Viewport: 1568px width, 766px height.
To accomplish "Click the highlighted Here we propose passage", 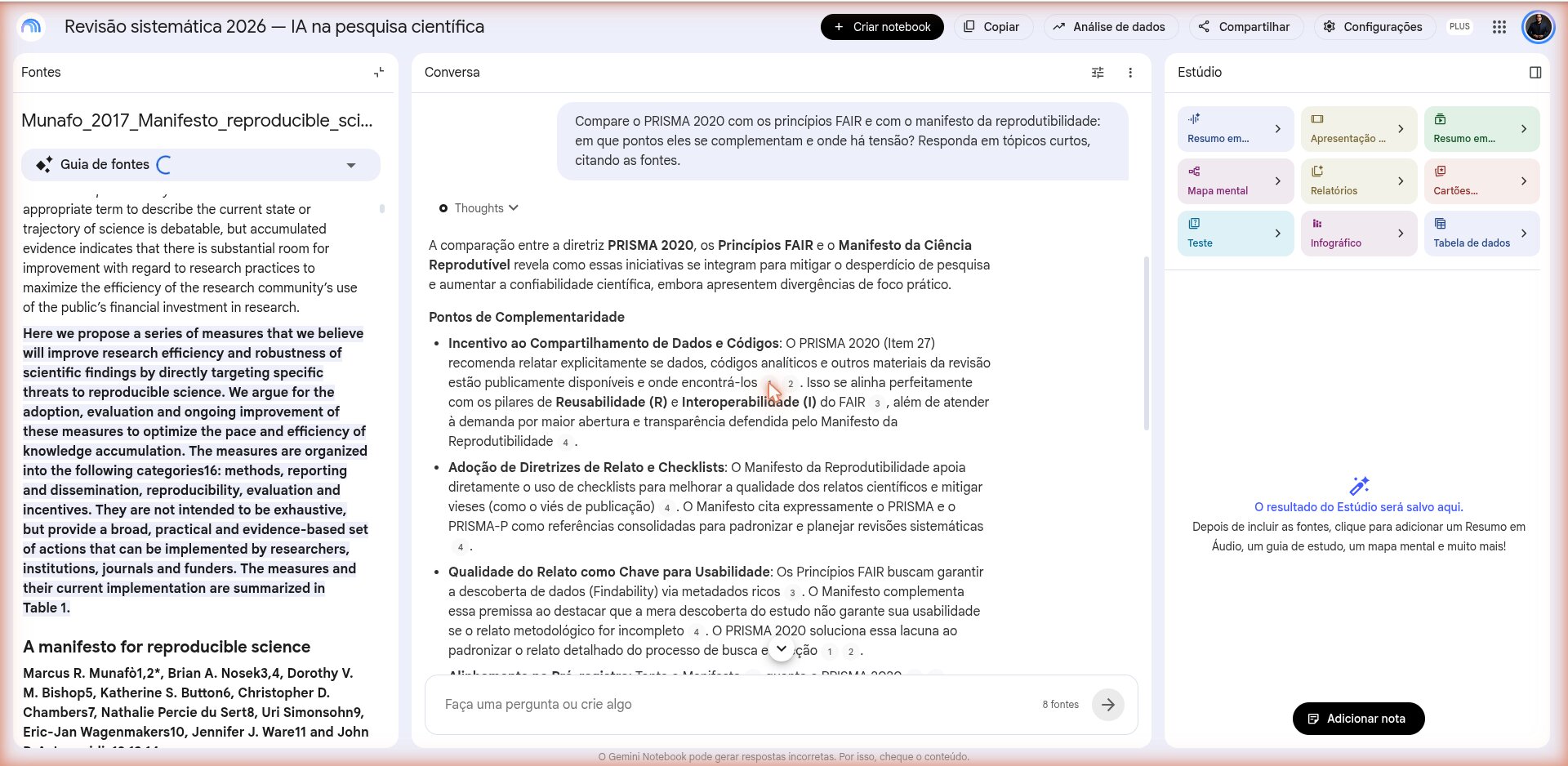I will 195,470.
